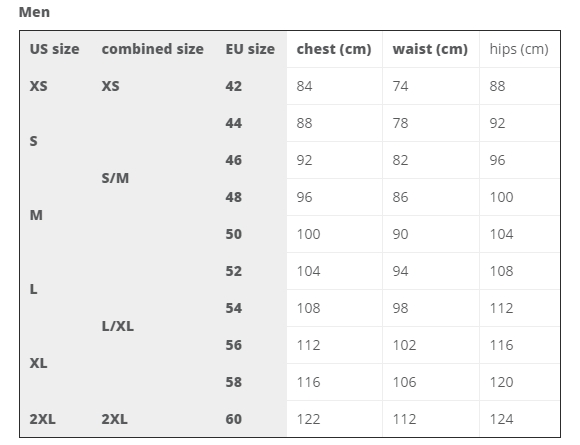Select hips value 100 for EU 48
580x445 pixels.
pos(519,197)
